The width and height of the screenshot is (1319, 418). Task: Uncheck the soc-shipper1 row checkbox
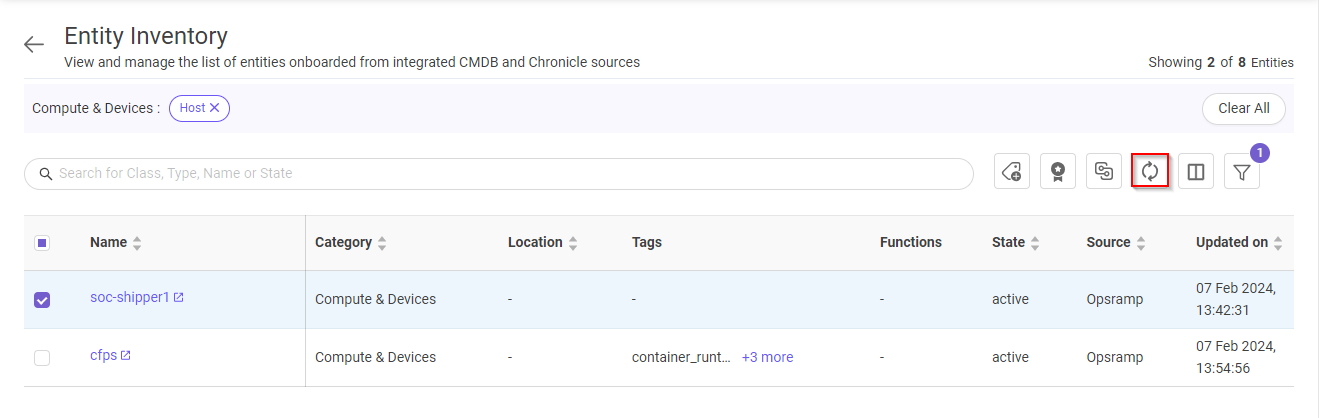tap(42, 300)
